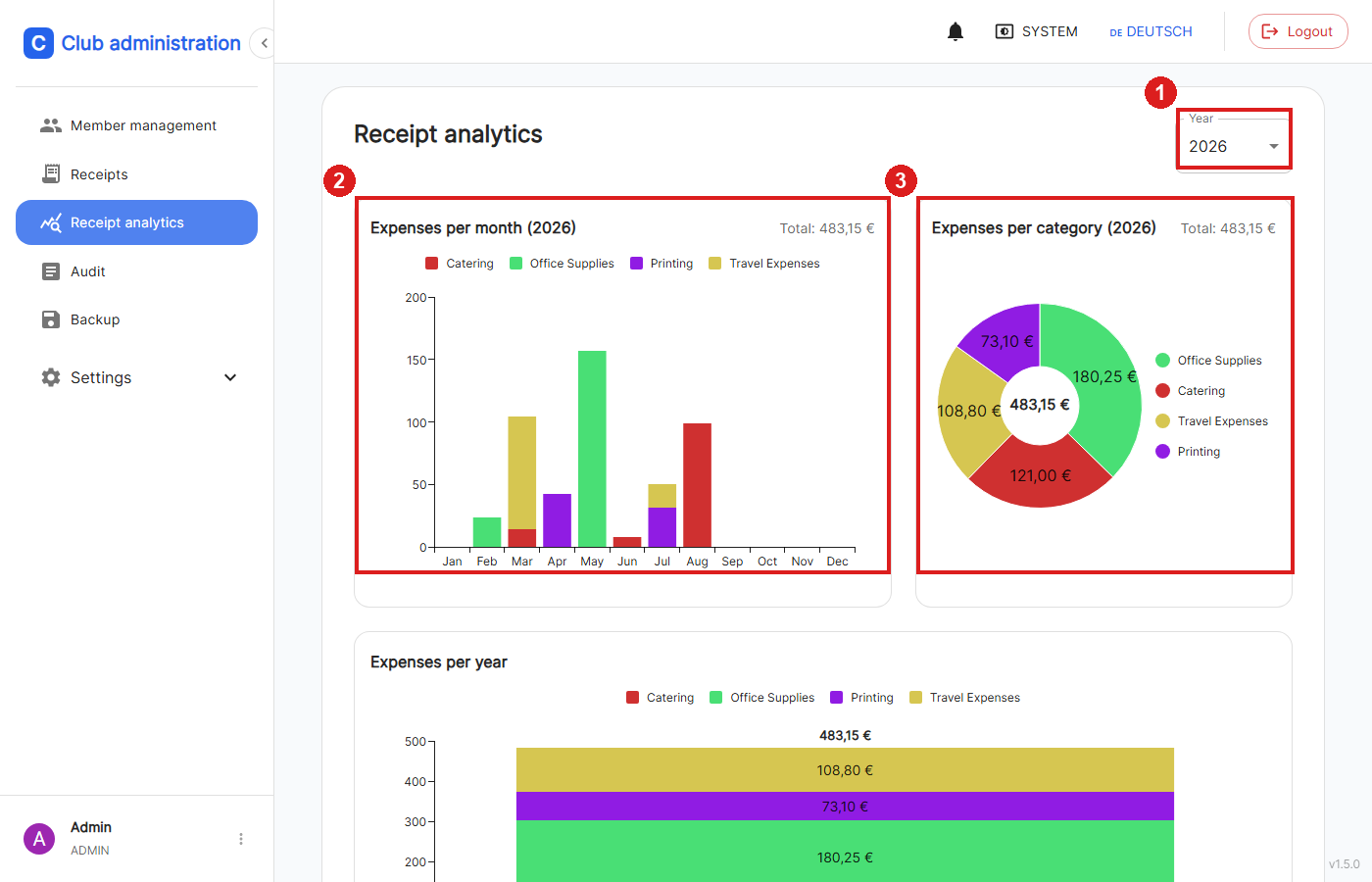This screenshot has height=882, width=1372.
Task: Toggle Office Supplies in yearly chart legend
Action: pos(762,698)
